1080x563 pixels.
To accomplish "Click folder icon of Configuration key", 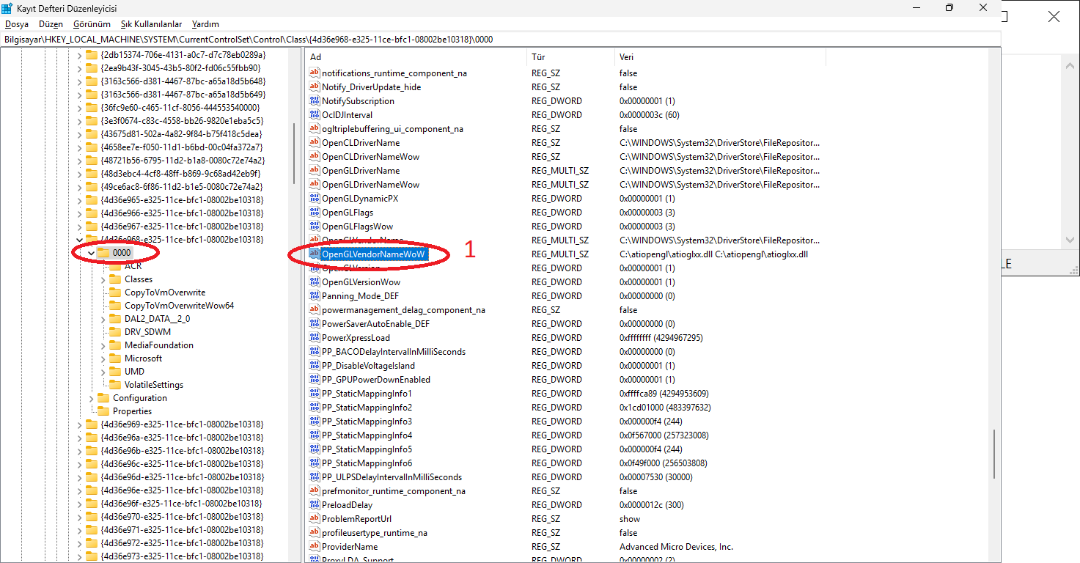I will [x=103, y=398].
